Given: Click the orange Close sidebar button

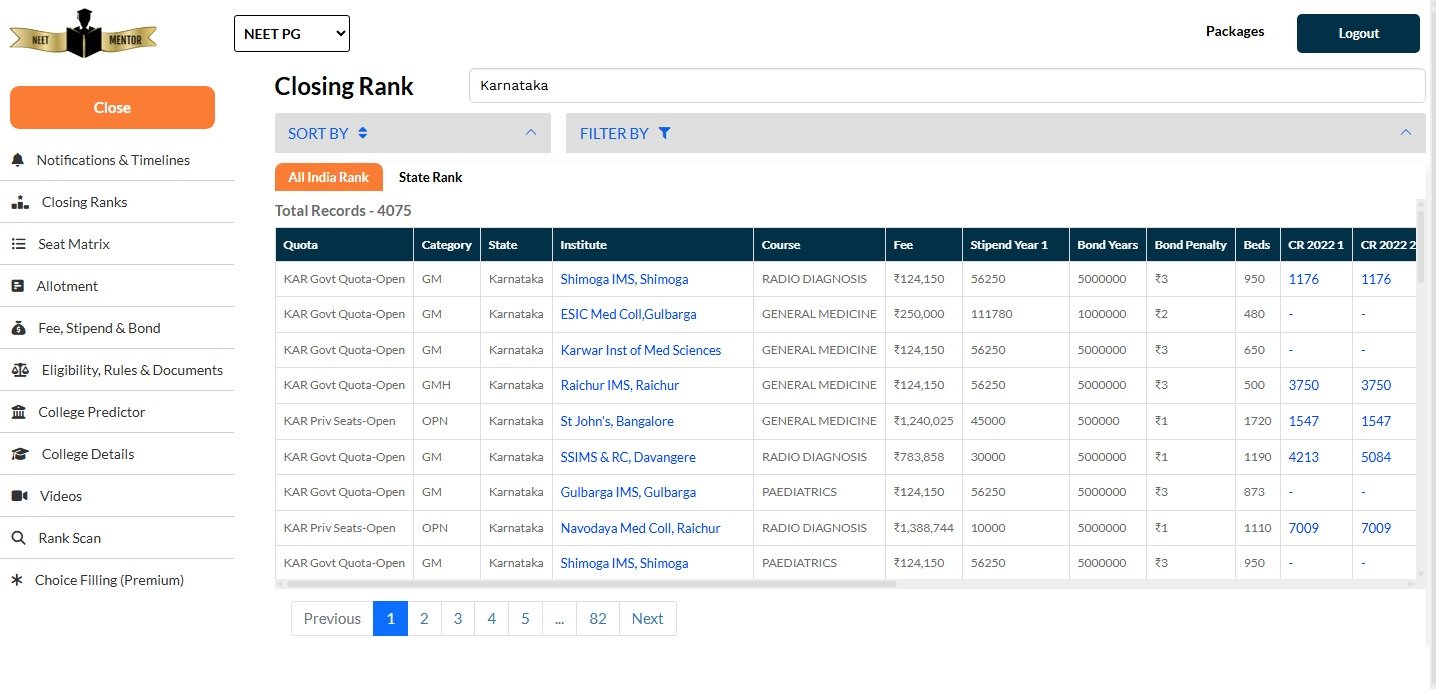Looking at the screenshot, I should coord(112,107).
